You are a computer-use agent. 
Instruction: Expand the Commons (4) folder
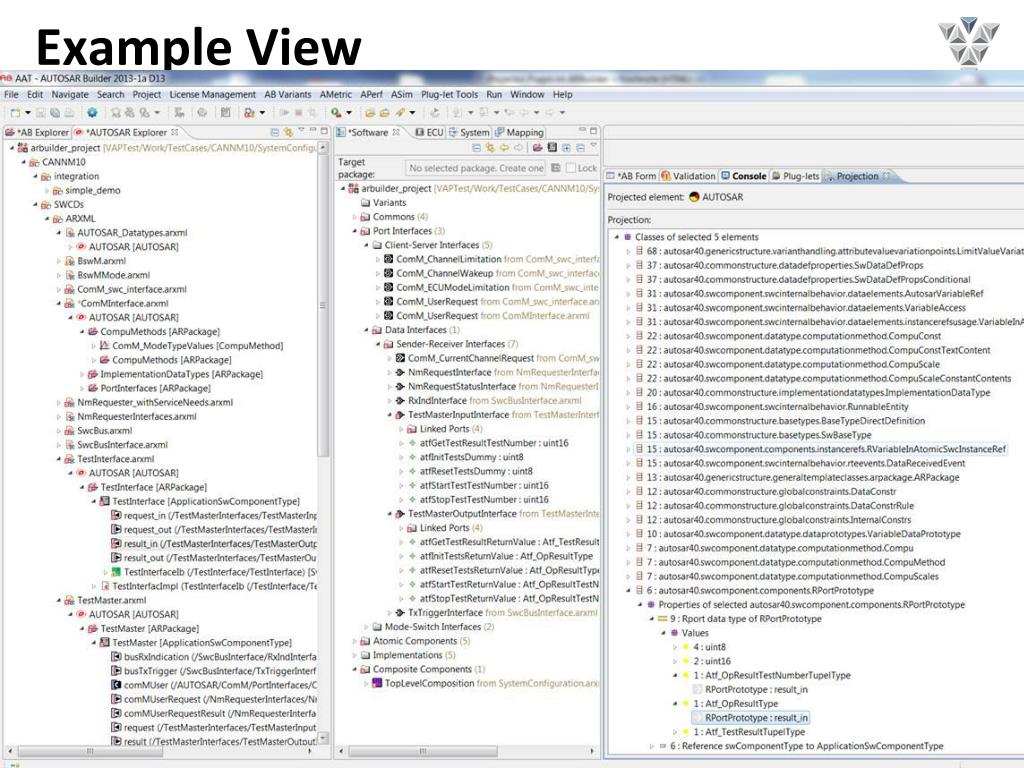355,217
